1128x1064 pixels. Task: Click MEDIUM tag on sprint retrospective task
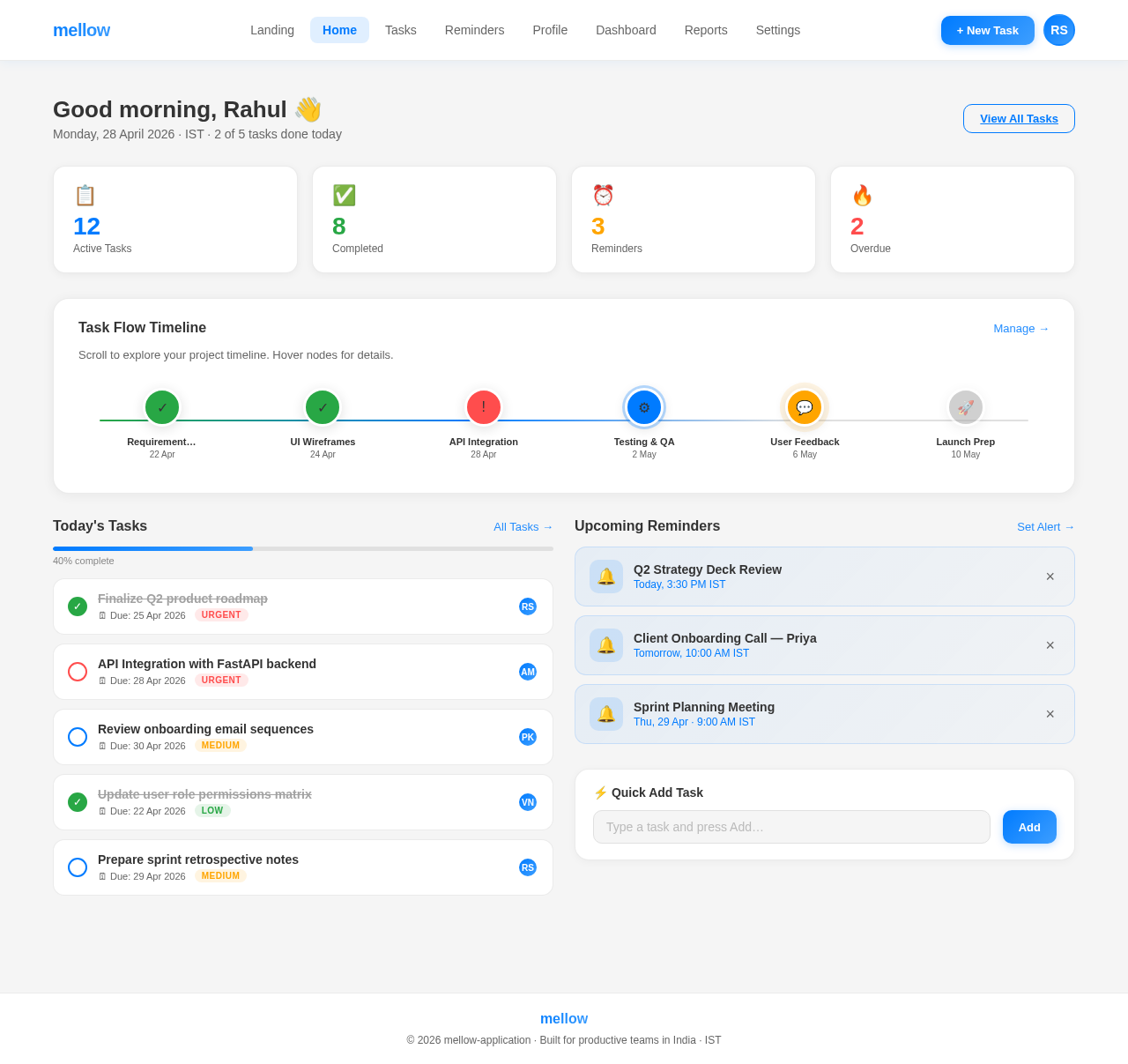(220, 876)
